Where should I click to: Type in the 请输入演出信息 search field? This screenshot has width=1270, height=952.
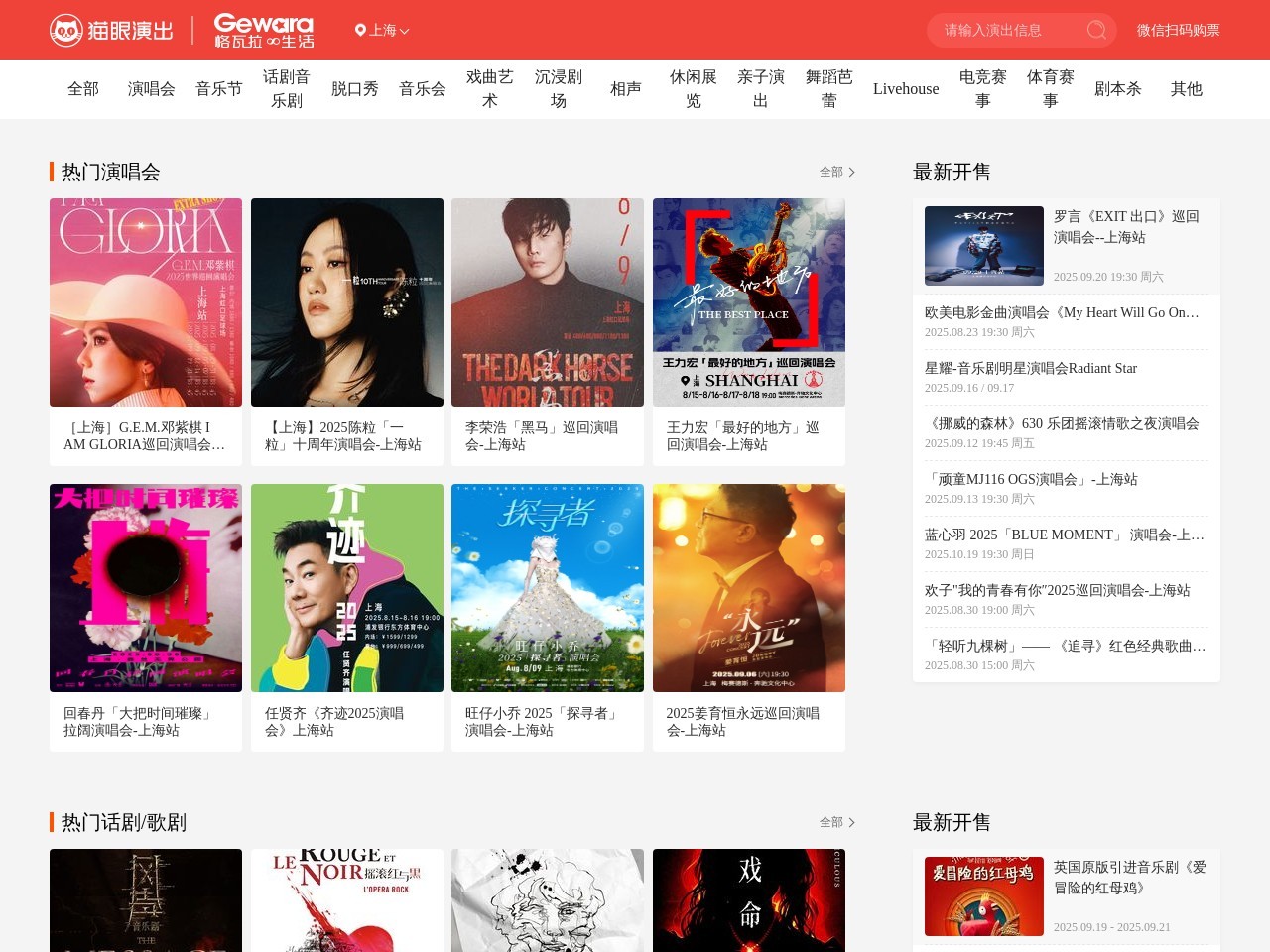pos(1007,31)
